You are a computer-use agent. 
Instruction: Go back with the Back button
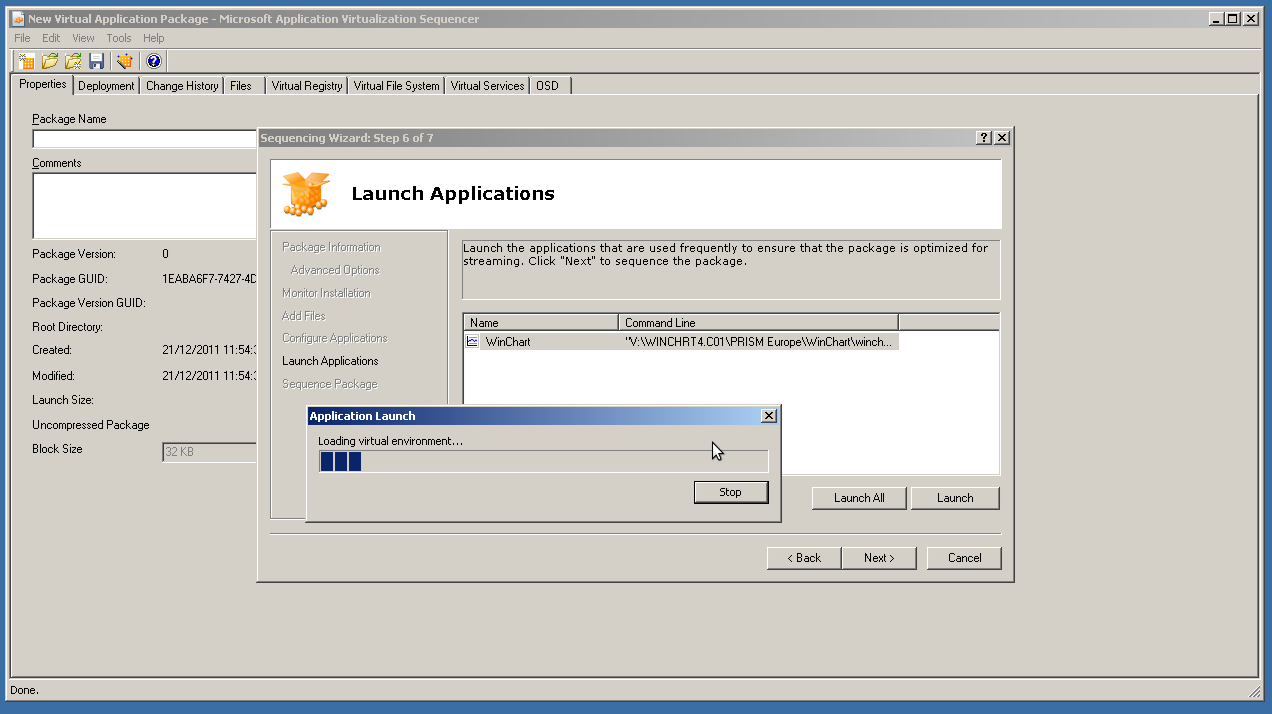tap(804, 558)
